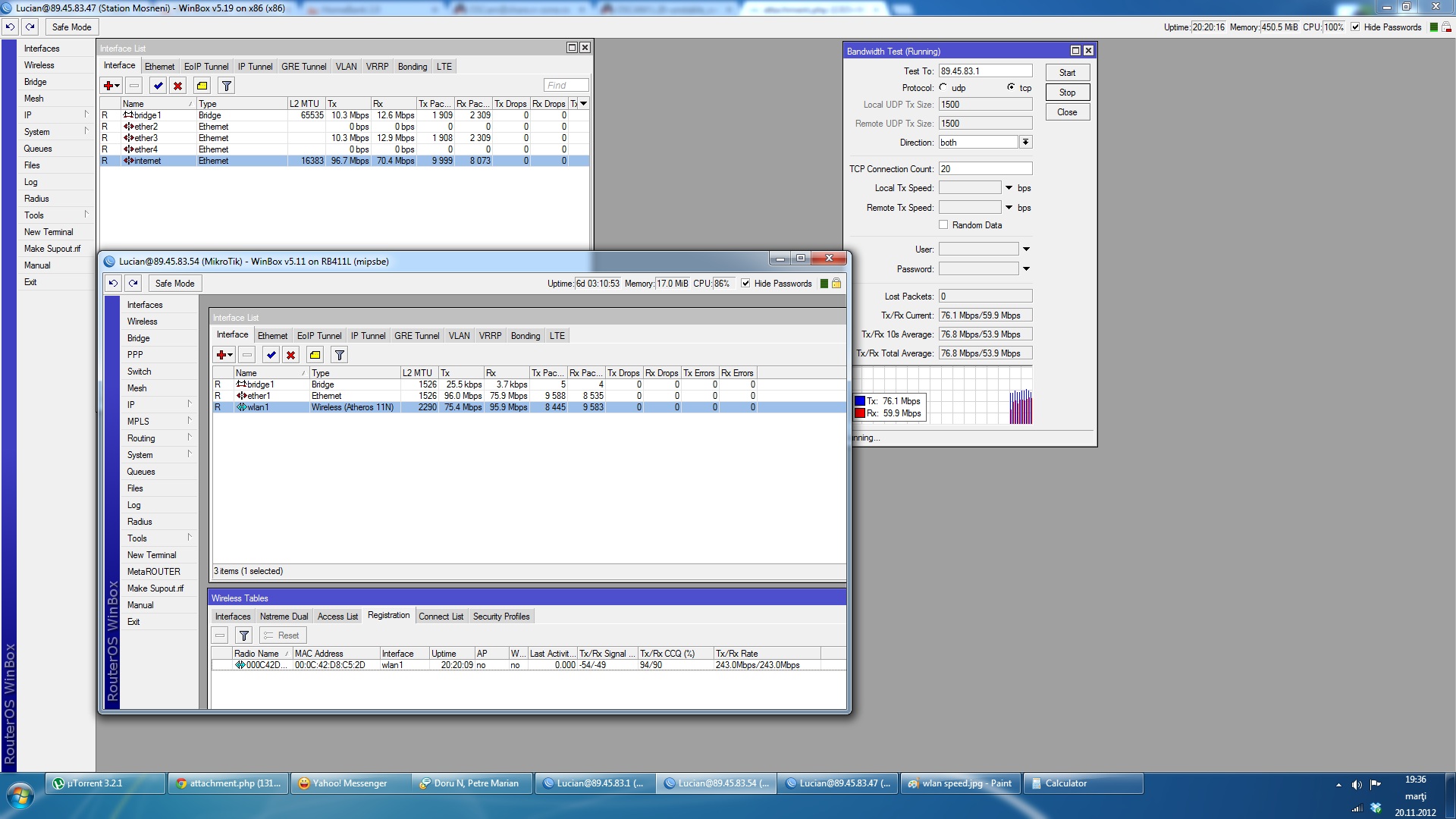
Task: Click the remove (minus) icon in the front Interface List
Action: tap(247, 355)
